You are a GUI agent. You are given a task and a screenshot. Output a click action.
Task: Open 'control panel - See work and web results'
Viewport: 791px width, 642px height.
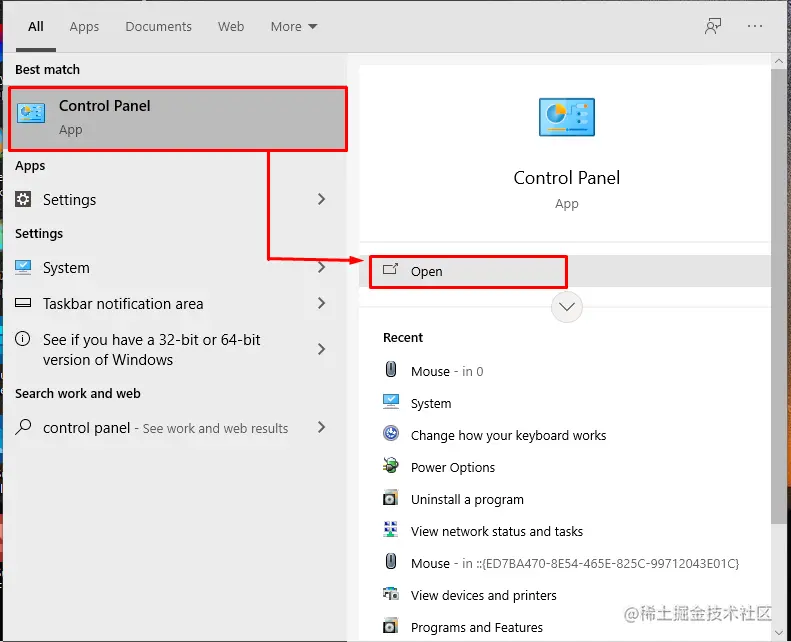coord(175,428)
